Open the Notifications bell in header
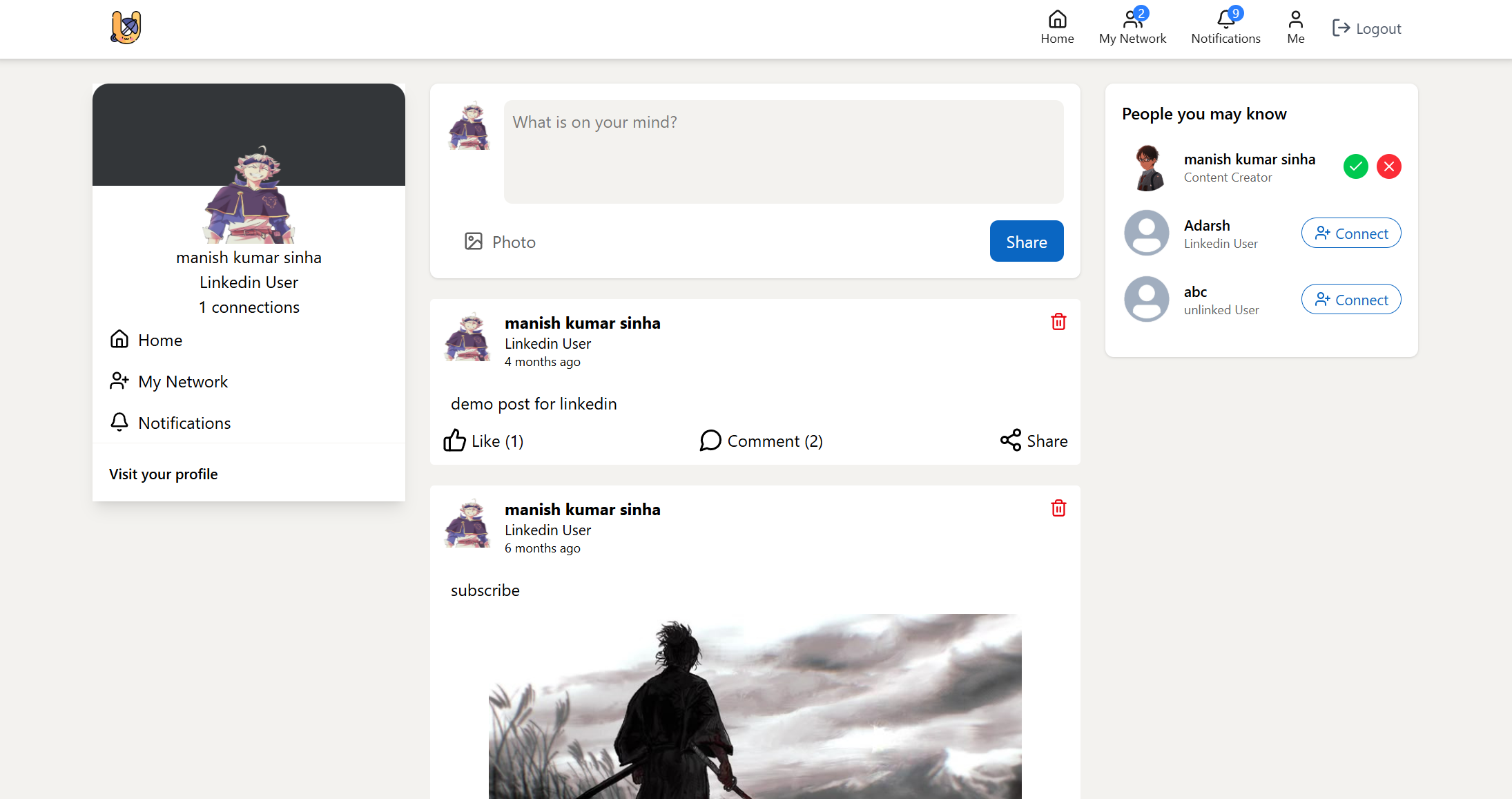Image resolution: width=1512 pixels, height=799 pixels. pyautogui.click(x=1225, y=28)
